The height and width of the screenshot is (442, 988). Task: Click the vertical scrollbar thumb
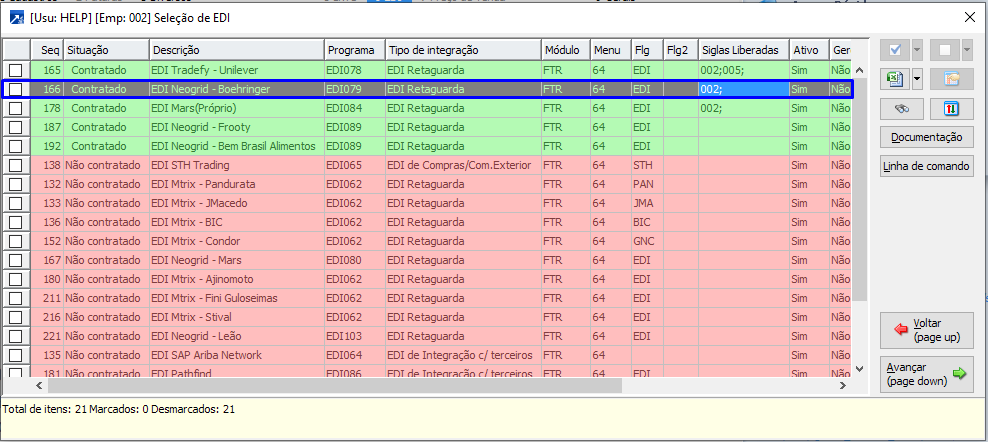pyautogui.click(x=860, y=189)
